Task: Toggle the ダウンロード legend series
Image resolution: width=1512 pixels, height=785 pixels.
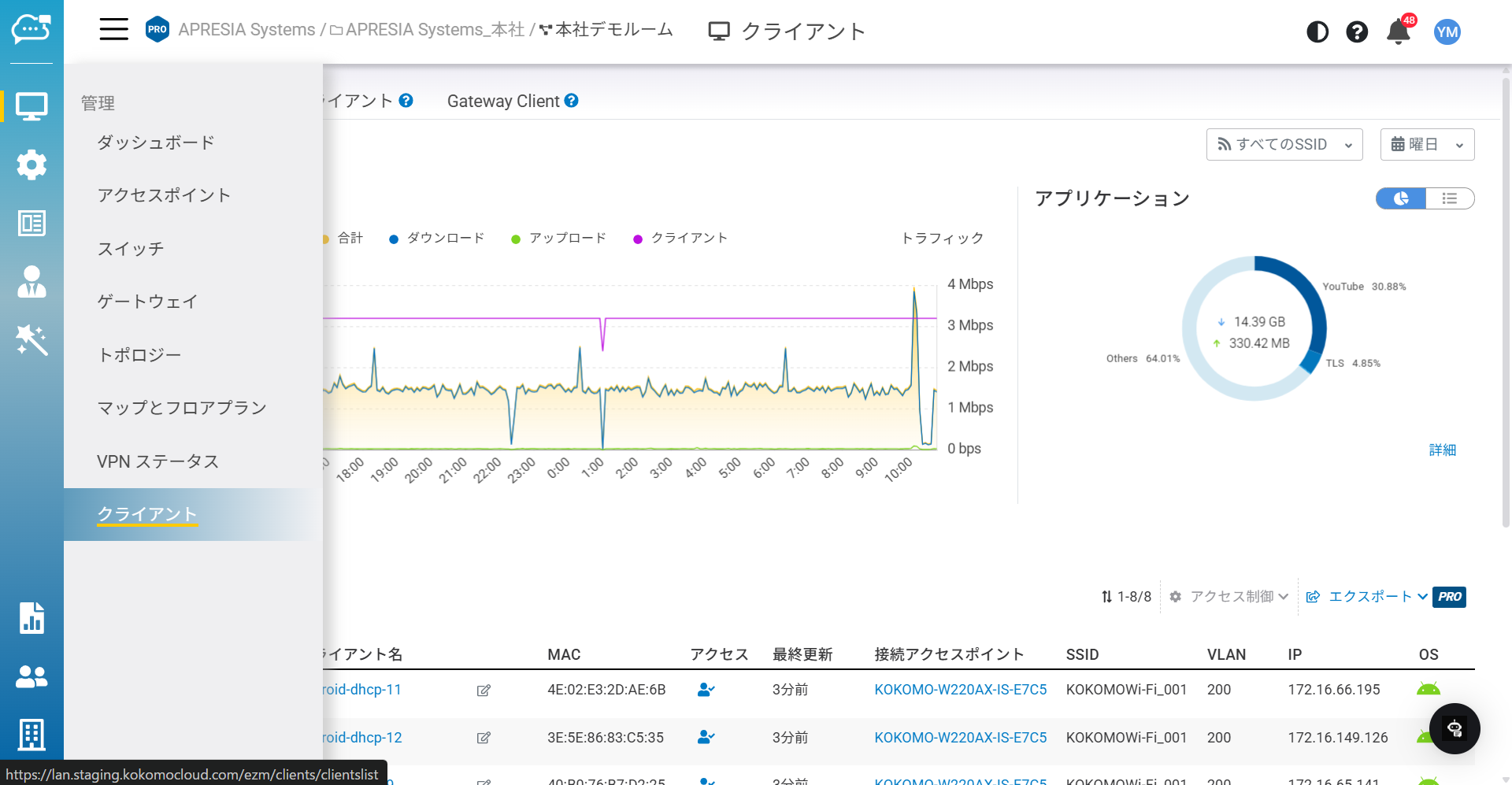Action: tap(437, 239)
